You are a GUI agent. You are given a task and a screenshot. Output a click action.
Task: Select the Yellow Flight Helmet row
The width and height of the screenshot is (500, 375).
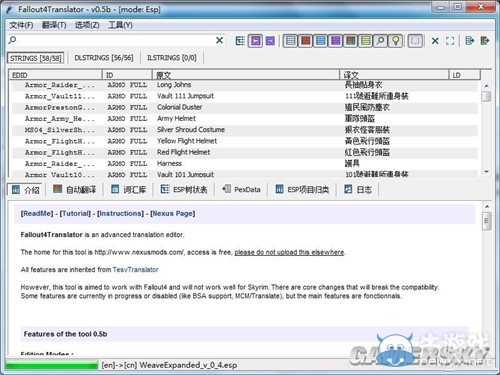[245, 141]
